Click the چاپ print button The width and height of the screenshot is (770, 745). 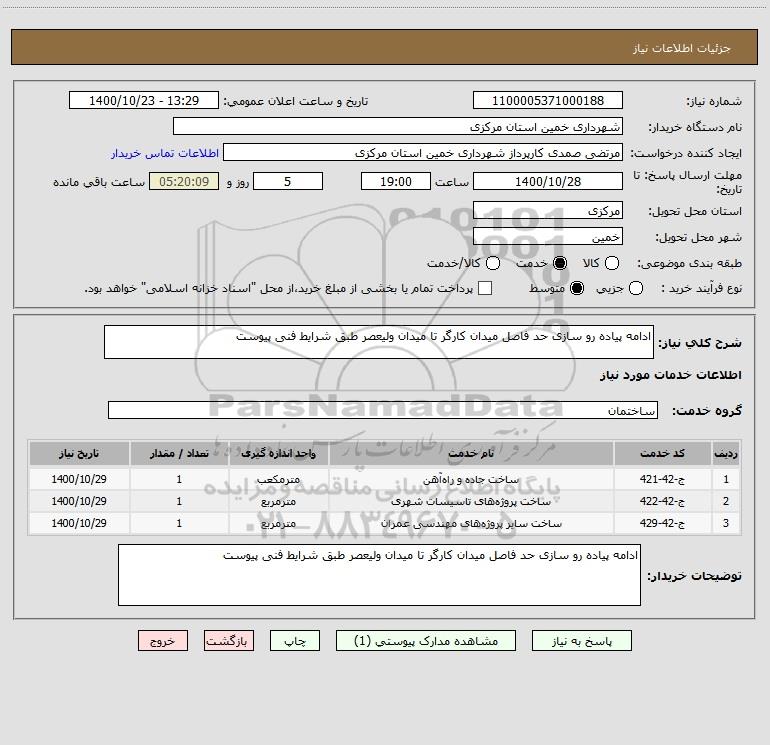(x=295, y=641)
